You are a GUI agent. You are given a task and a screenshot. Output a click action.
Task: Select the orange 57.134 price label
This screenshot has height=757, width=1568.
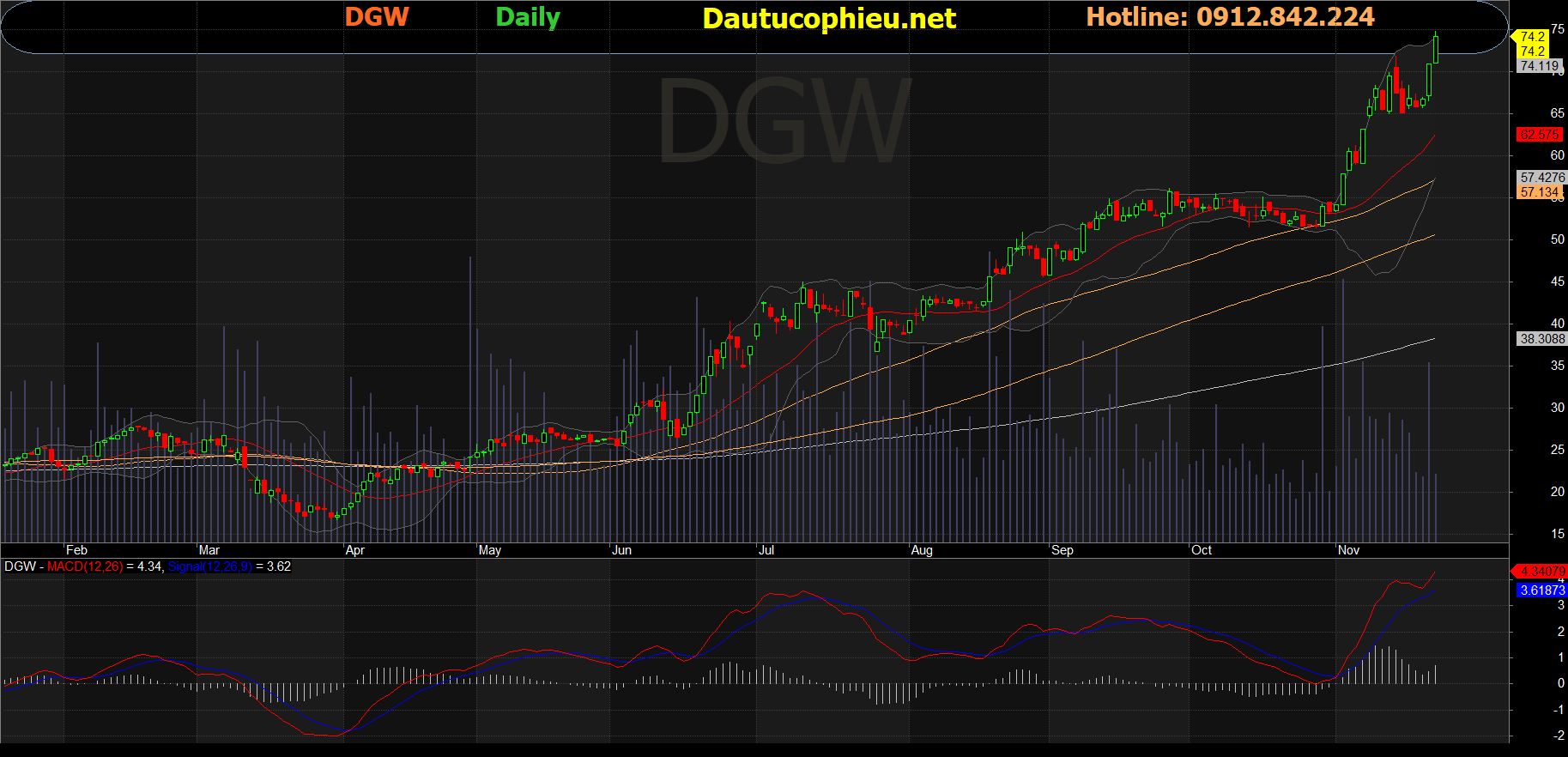coord(1539,192)
